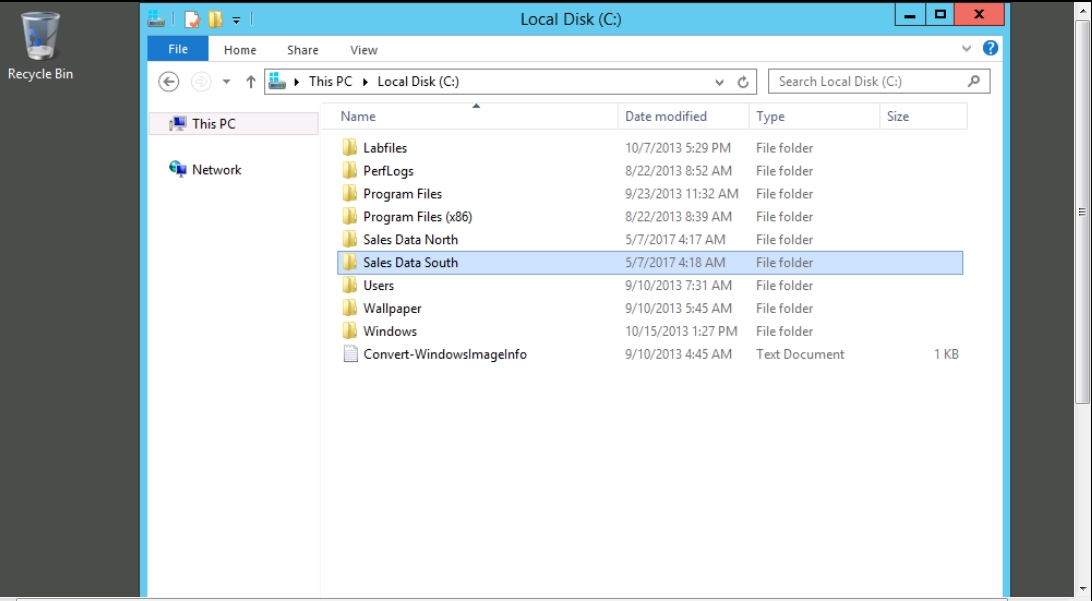Click This PC in the address breadcrumb

tap(329, 82)
